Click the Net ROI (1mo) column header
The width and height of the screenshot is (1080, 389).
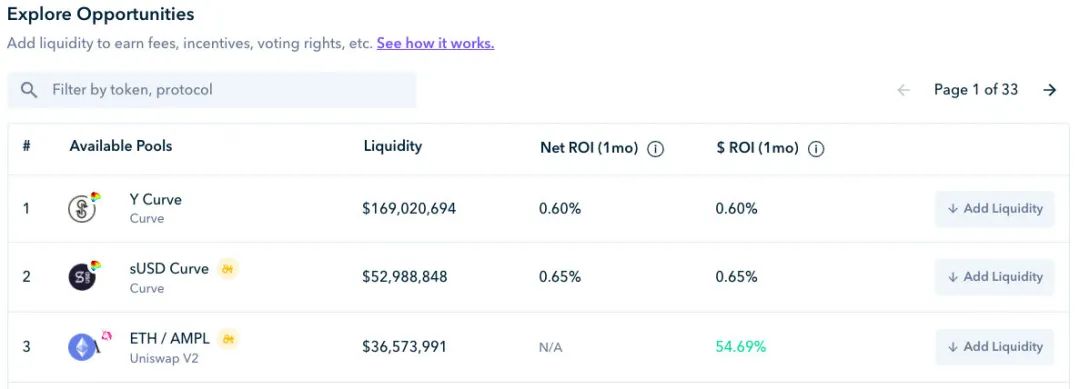(589, 148)
